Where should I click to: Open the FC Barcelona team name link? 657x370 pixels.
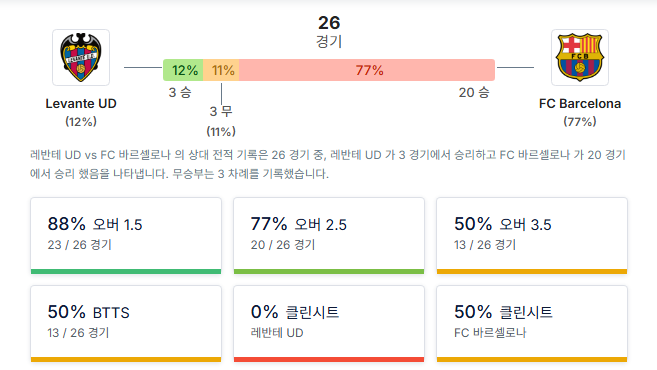(x=579, y=103)
